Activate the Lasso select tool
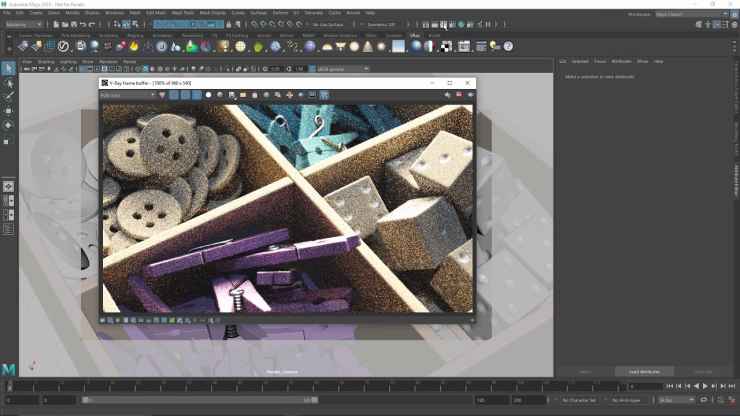Image resolution: width=740 pixels, height=416 pixels. 8,83
